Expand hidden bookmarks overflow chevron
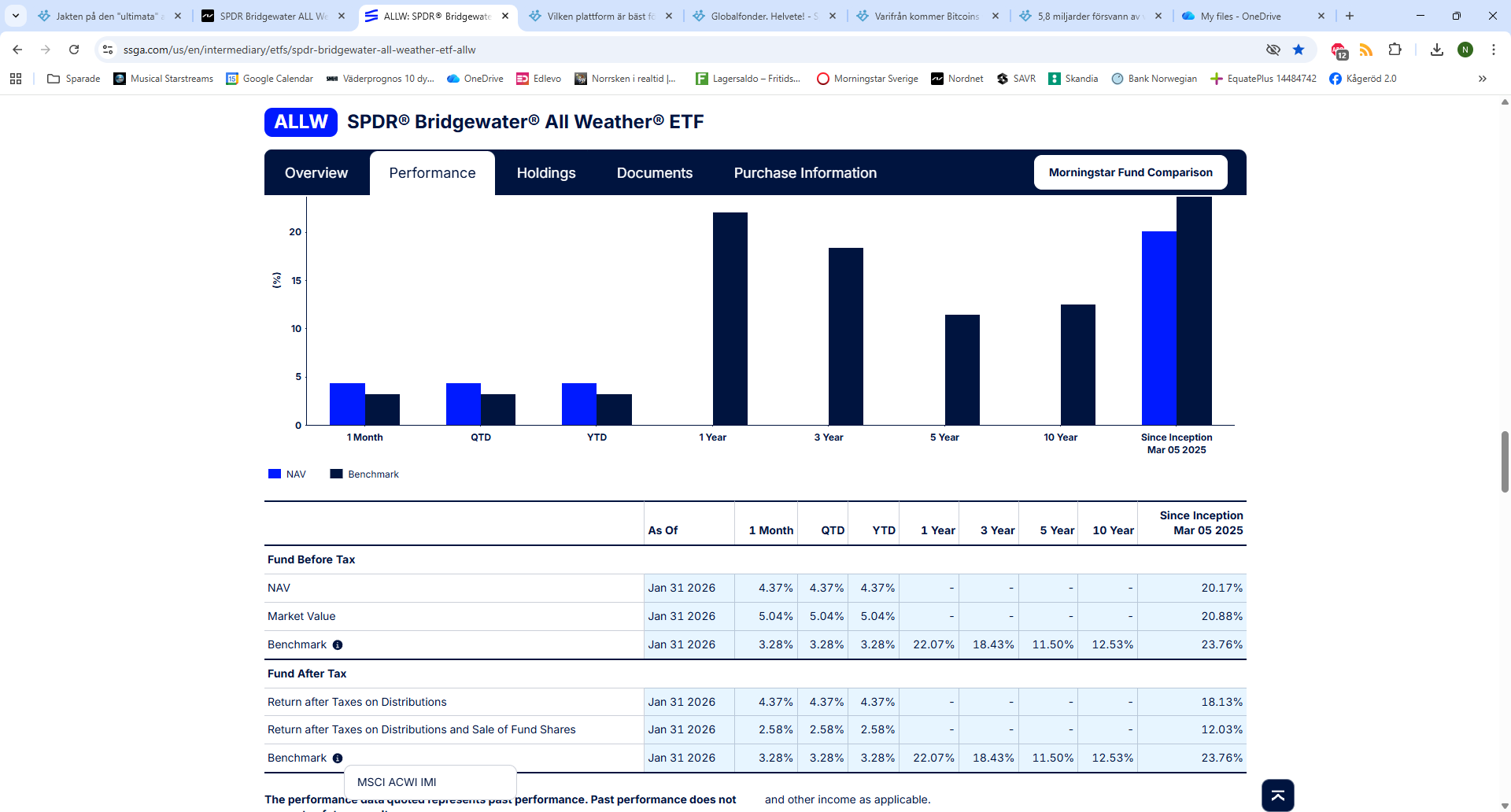Viewport: 1511px width, 812px height. (x=1483, y=79)
